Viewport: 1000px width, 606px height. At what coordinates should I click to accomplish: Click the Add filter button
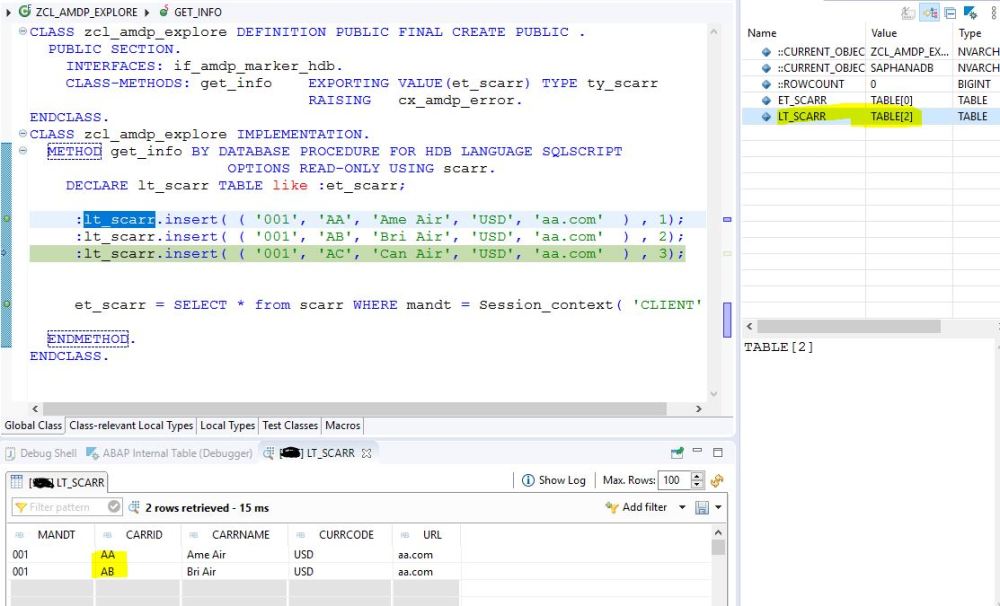click(637, 507)
